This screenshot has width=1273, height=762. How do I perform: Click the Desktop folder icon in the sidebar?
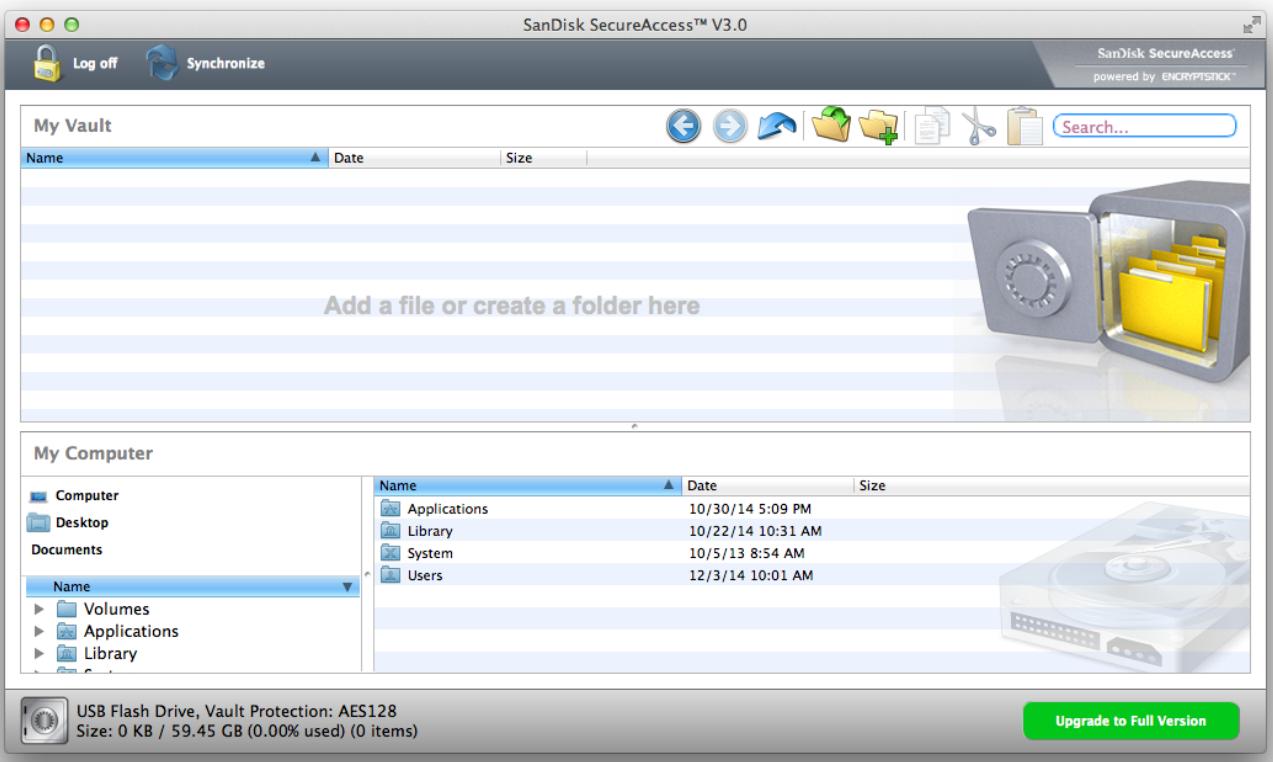[38, 523]
